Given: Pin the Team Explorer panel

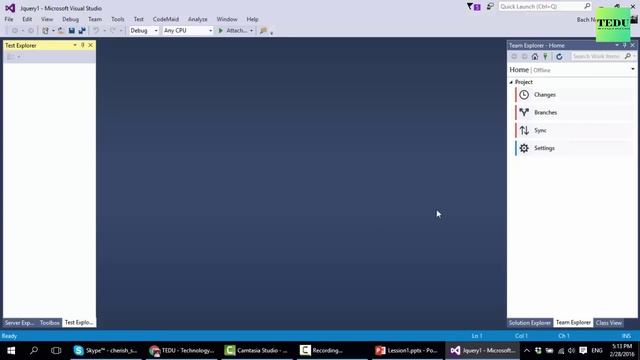Looking at the screenshot, I should tap(624, 45).
